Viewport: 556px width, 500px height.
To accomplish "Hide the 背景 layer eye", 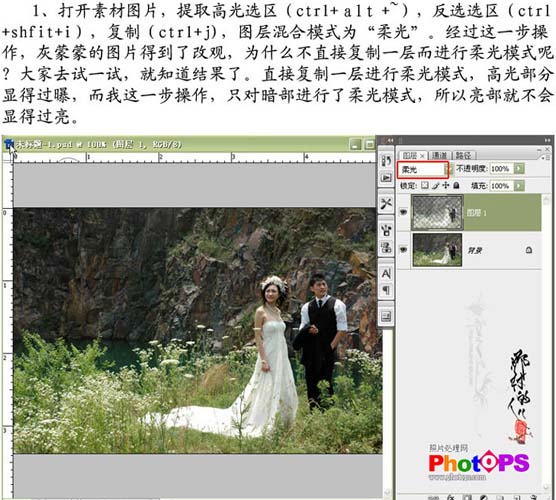I will (403, 250).
